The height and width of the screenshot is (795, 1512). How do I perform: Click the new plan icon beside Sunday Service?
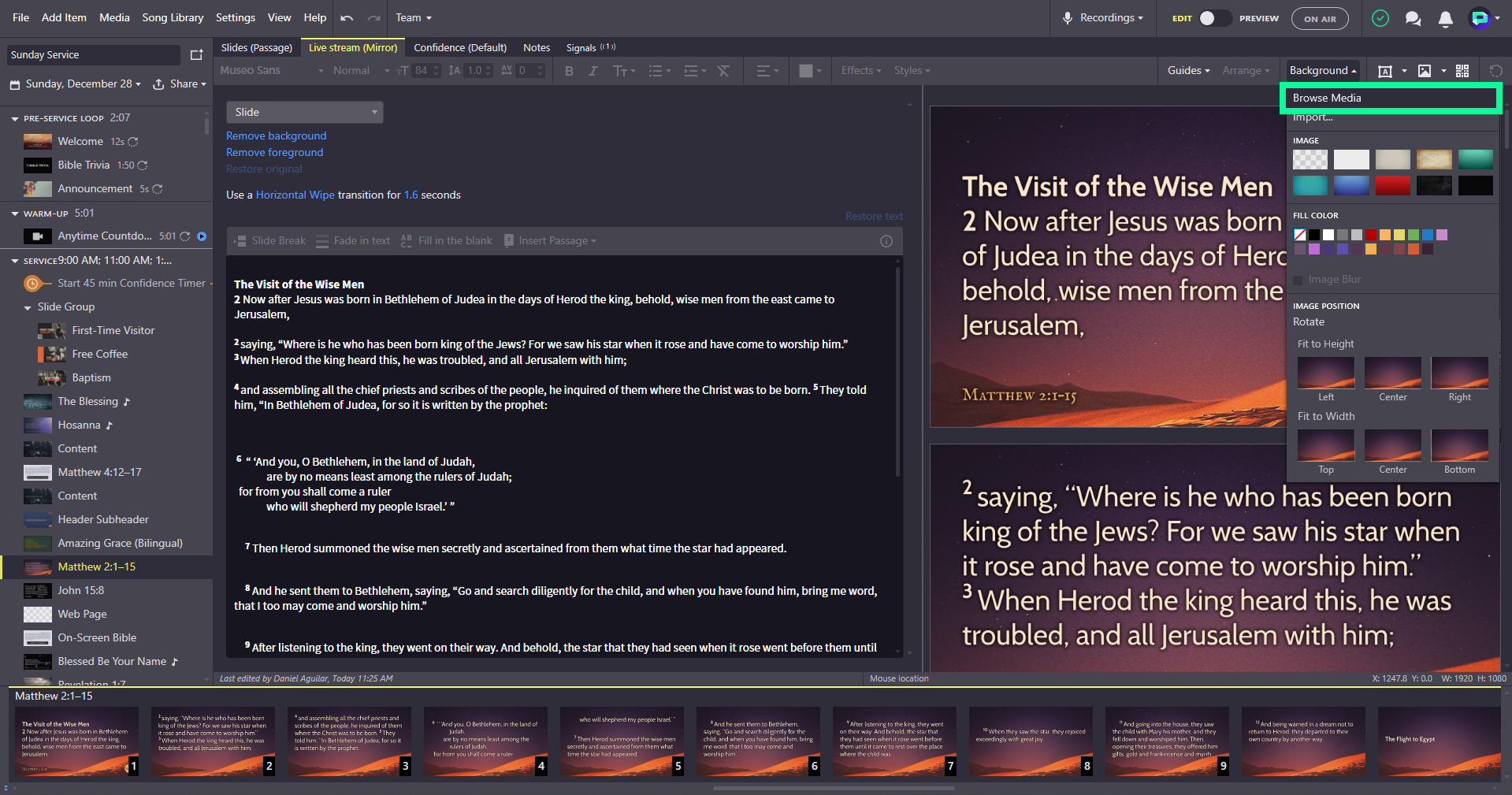pos(197,54)
